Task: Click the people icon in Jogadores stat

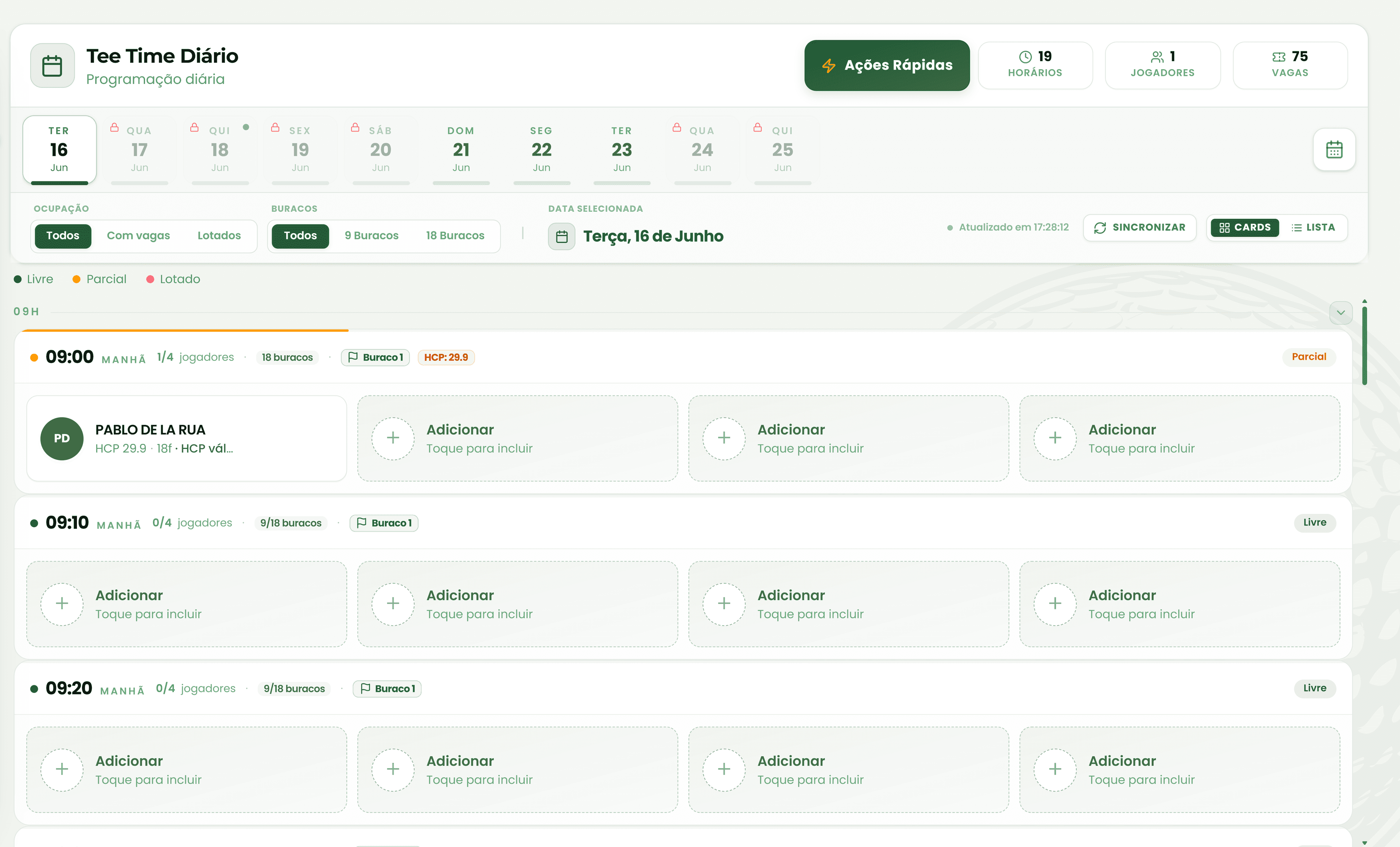Action: coord(1157,57)
